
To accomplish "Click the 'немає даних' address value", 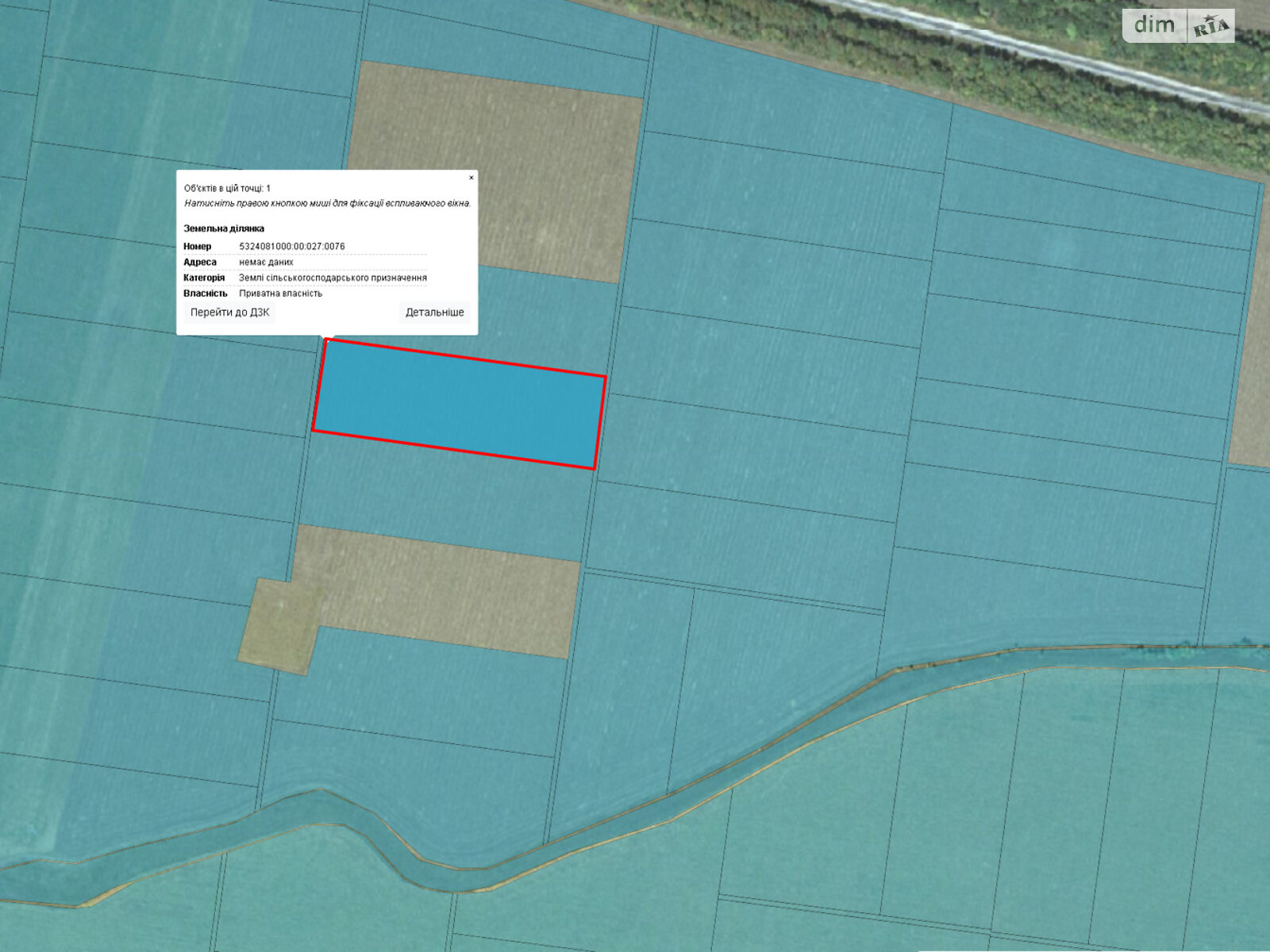I will (266, 263).
